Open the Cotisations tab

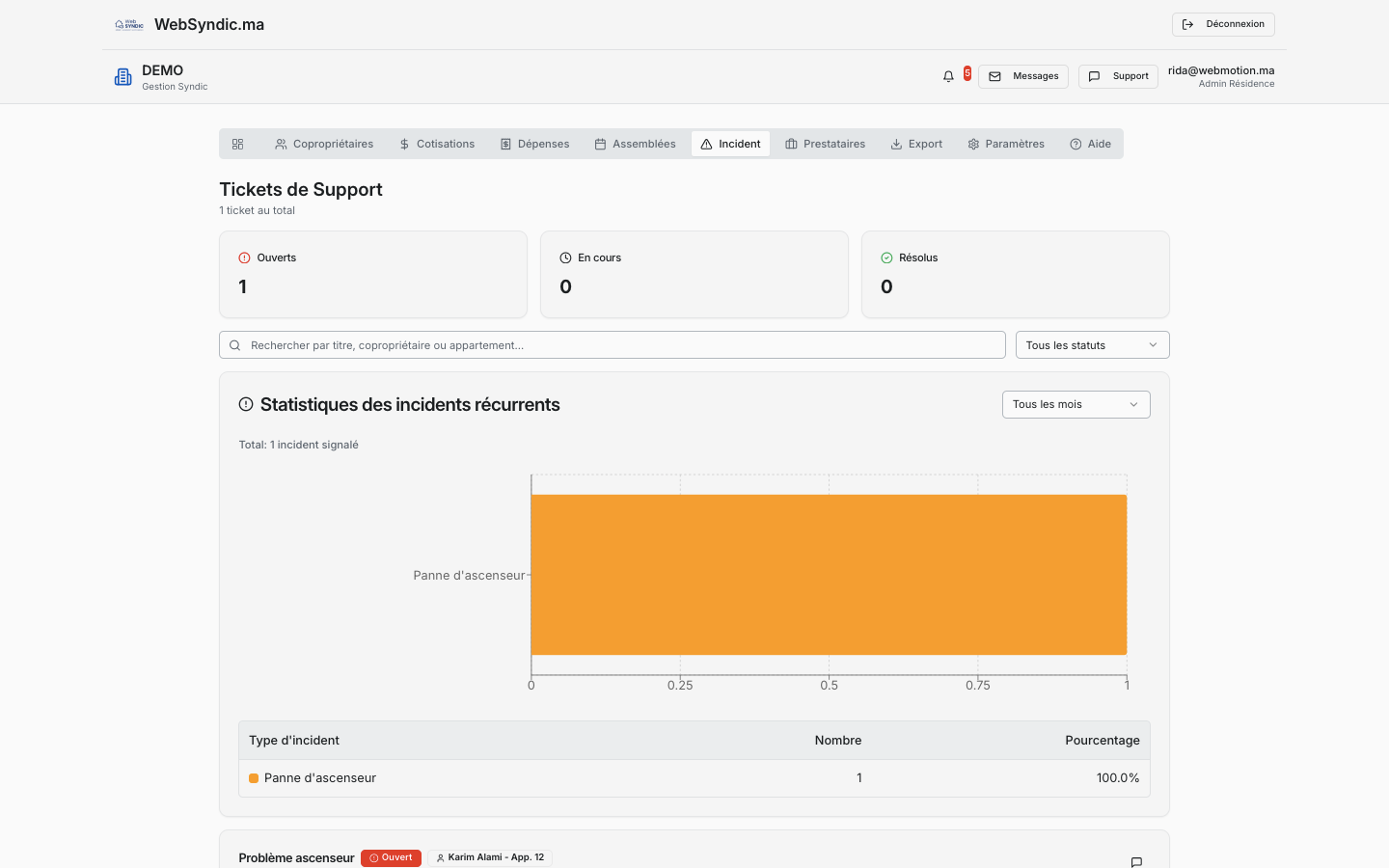point(437,144)
